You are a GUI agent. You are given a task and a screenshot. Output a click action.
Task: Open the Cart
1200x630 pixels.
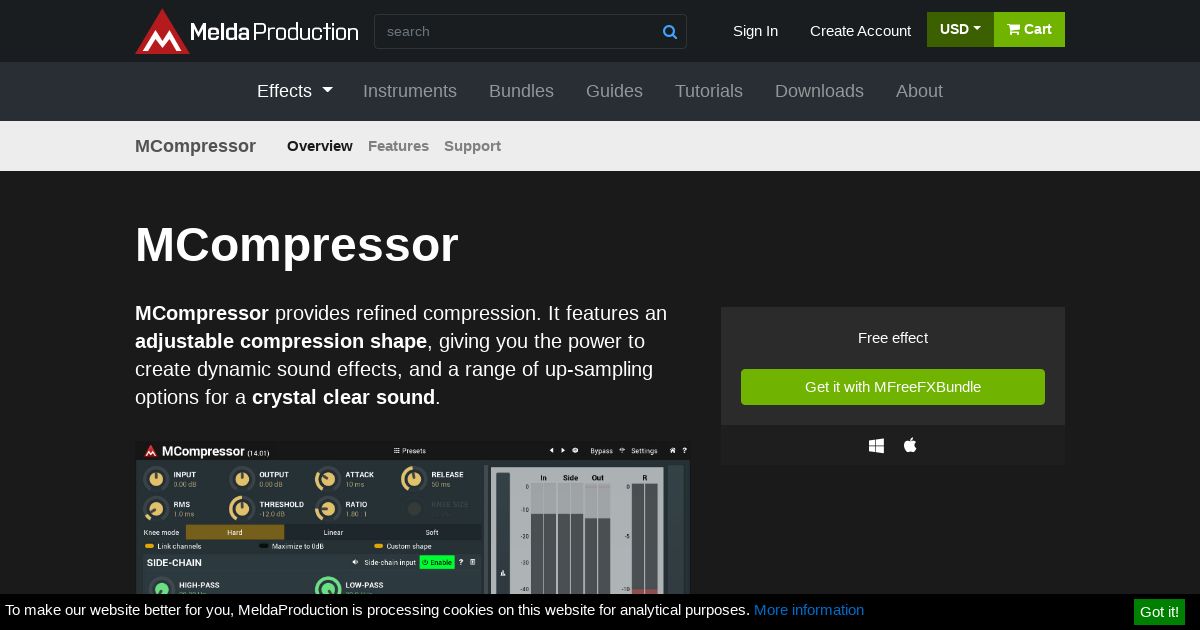coord(1029,29)
